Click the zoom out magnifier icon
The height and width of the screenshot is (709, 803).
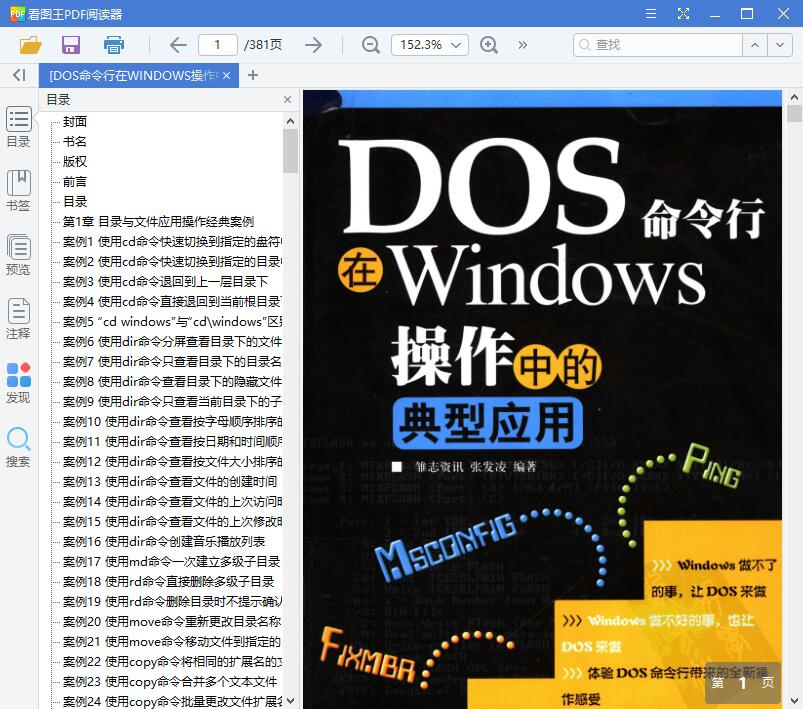click(x=370, y=45)
